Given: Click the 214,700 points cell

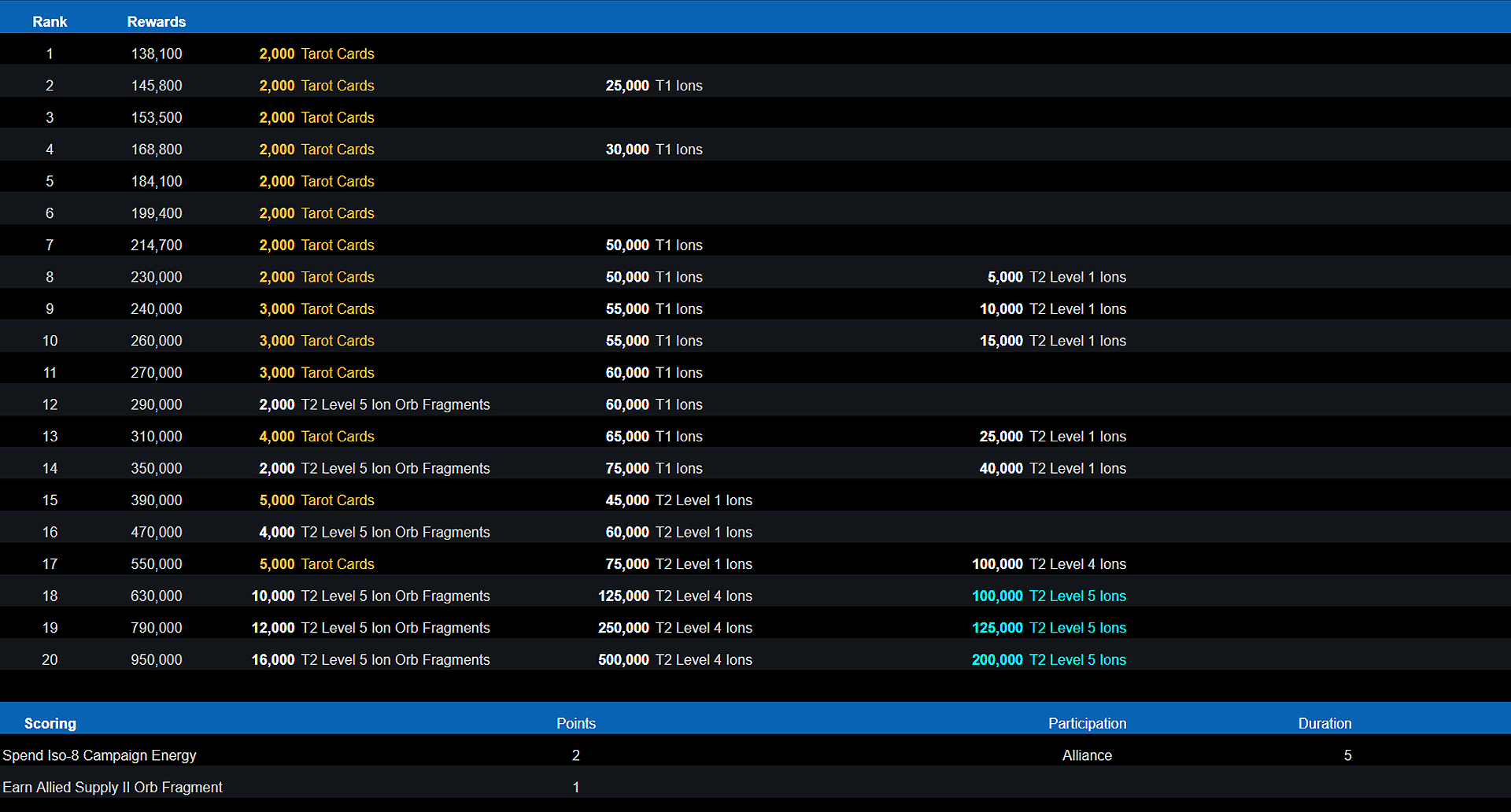Looking at the screenshot, I should (x=157, y=245).
